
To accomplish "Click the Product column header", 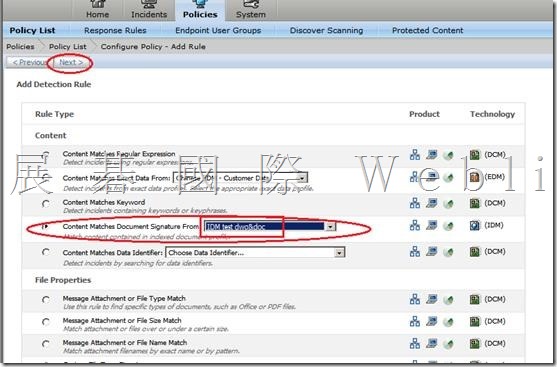I will [x=424, y=114].
